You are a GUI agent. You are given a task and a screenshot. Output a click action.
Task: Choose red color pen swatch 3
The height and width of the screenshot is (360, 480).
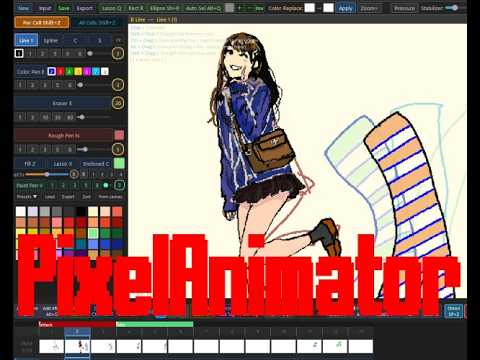tap(60, 71)
